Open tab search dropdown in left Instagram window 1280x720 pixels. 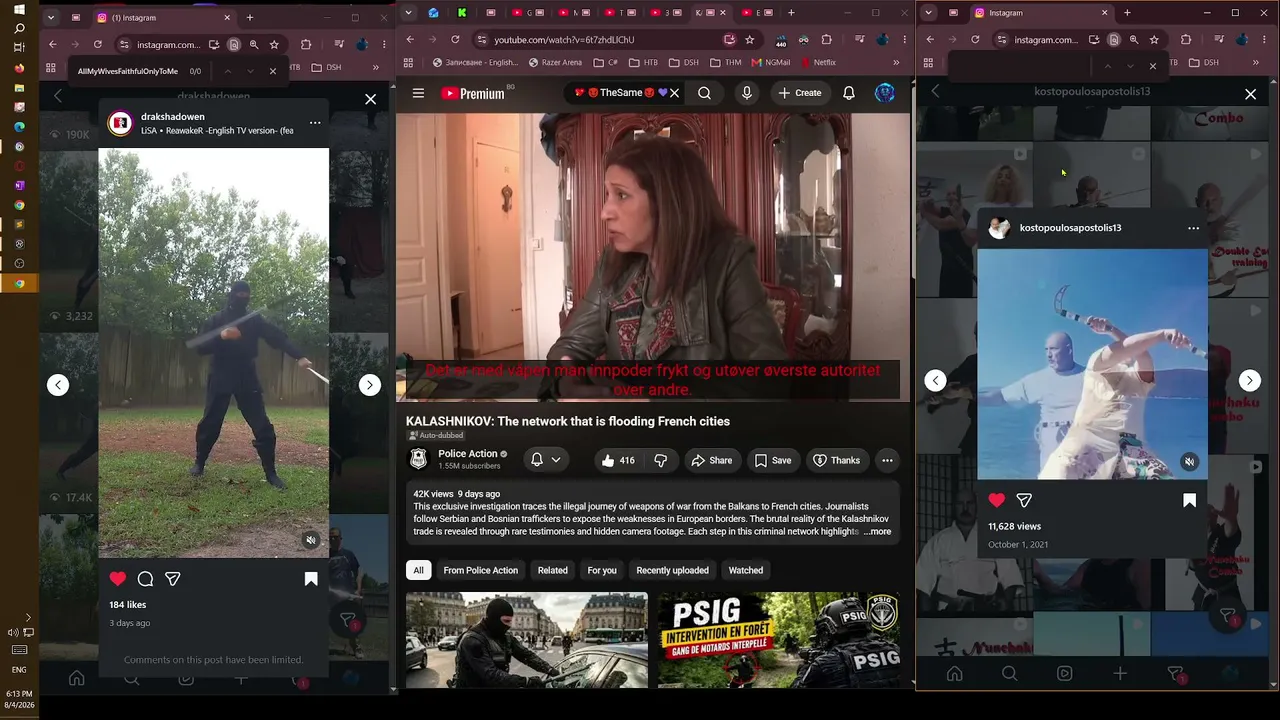pyautogui.click(x=50, y=17)
